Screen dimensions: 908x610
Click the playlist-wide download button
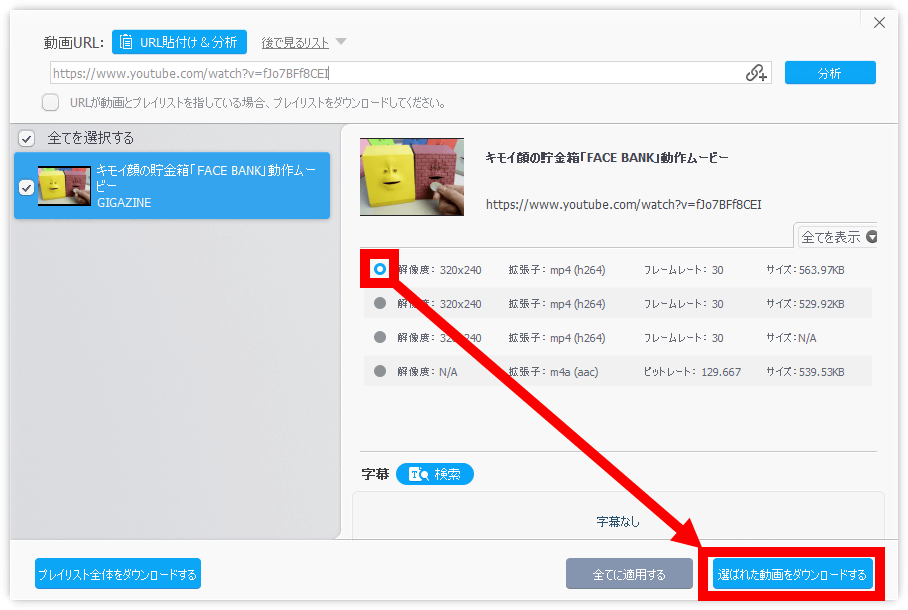coord(118,575)
